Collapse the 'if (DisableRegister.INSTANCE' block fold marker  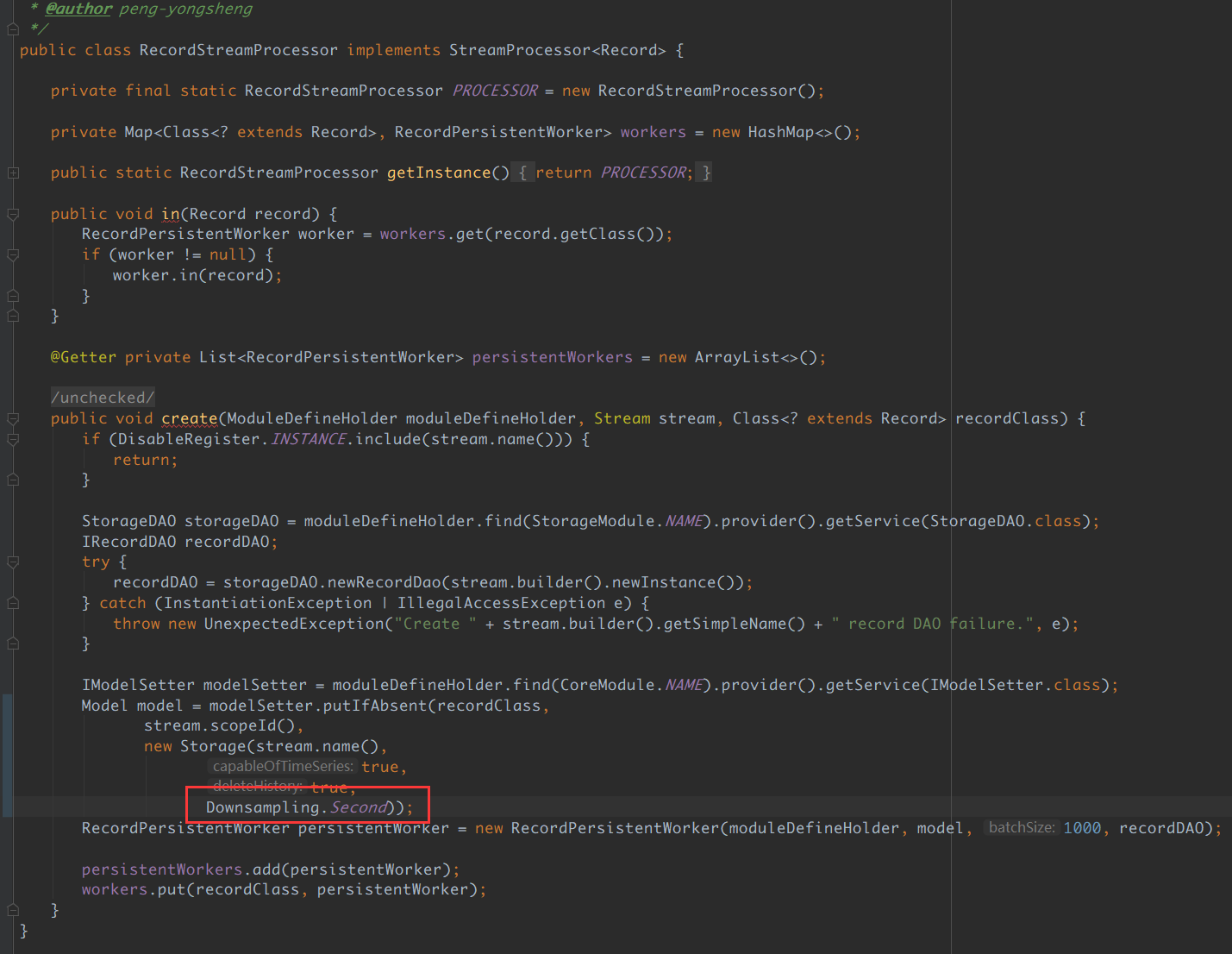point(13,439)
